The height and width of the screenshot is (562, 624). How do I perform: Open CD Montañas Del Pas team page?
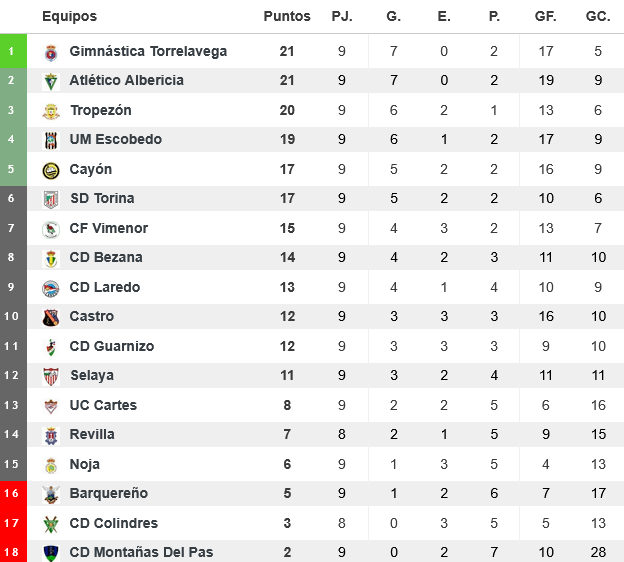click(x=141, y=552)
